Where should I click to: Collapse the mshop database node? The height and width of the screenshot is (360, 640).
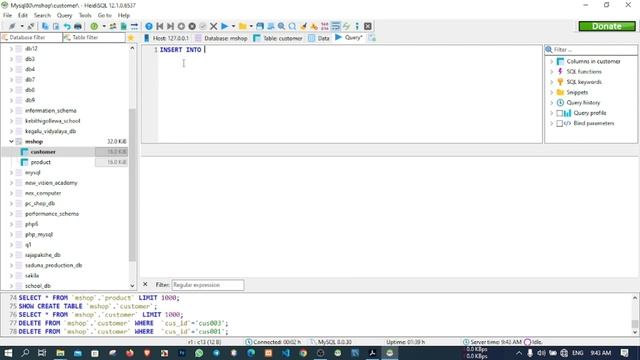pos(11,142)
